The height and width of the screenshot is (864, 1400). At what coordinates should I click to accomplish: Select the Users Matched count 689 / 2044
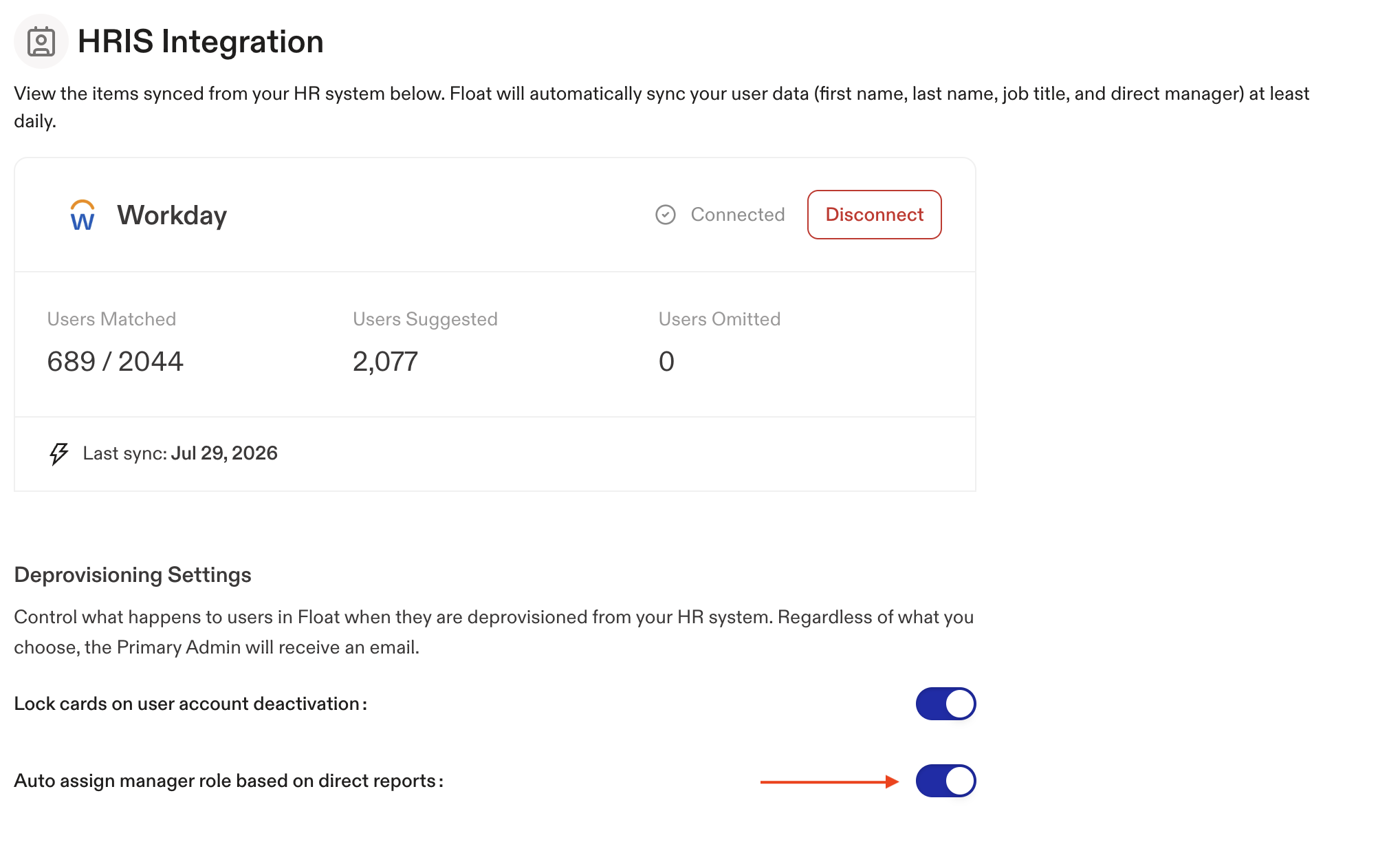(116, 361)
